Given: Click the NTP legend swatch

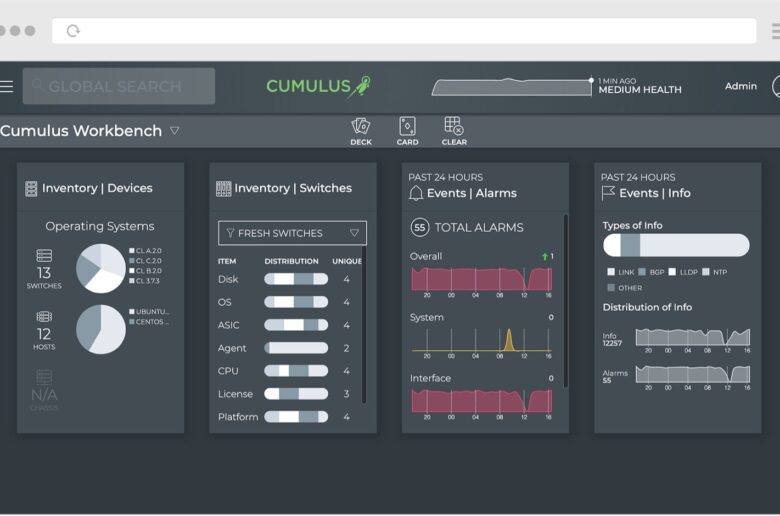Looking at the screenshot, I should (705, 272).
